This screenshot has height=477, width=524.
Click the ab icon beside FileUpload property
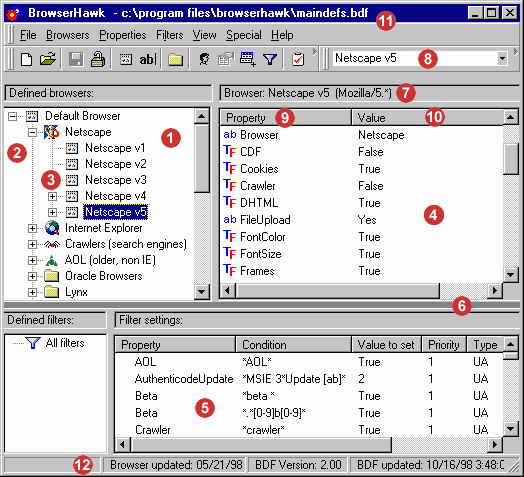click(x=230, y=220)
